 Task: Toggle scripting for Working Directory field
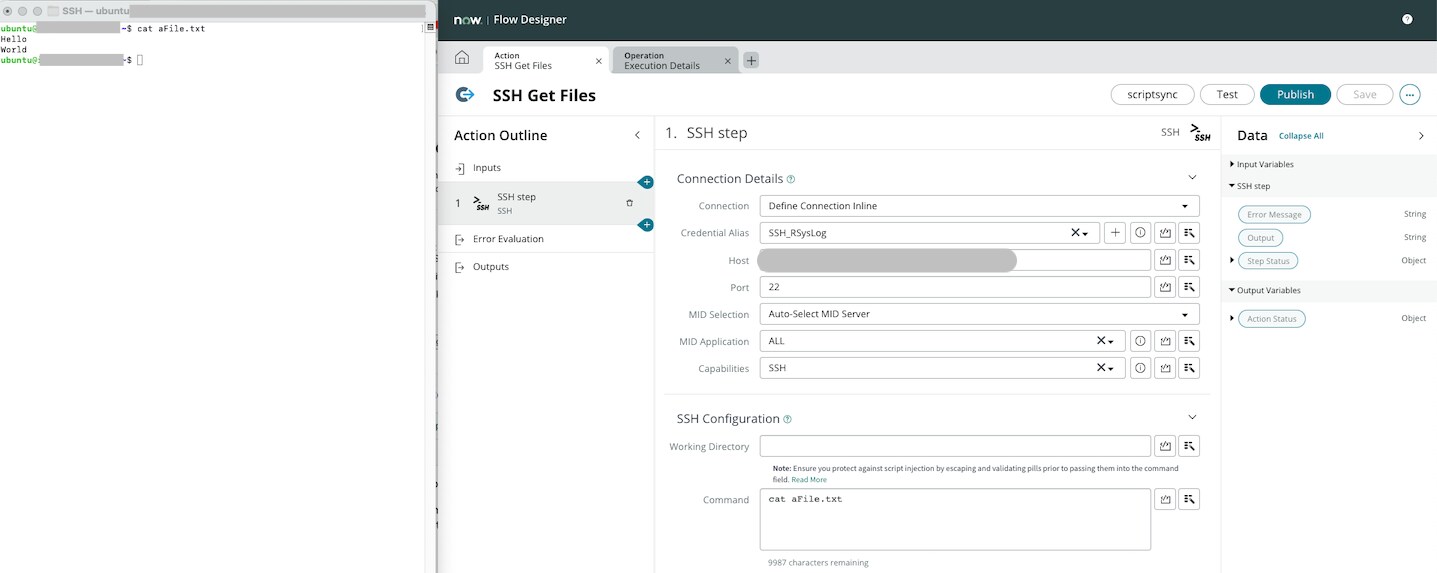[x=1164, y=446]
